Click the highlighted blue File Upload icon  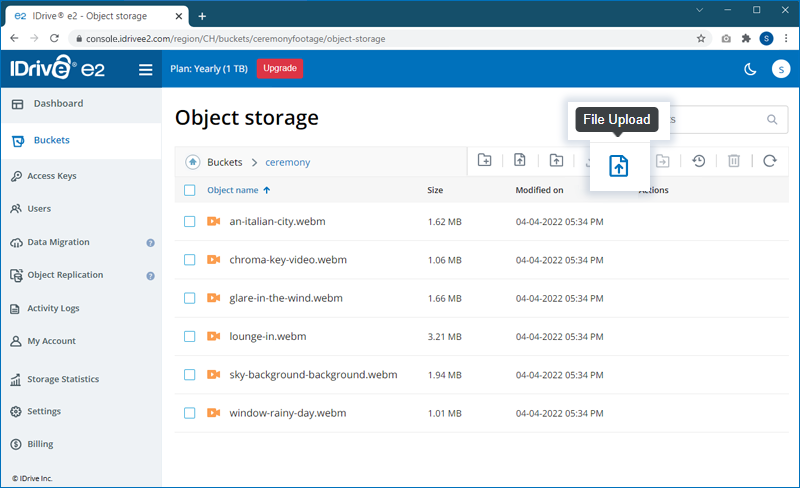point(619,166)
